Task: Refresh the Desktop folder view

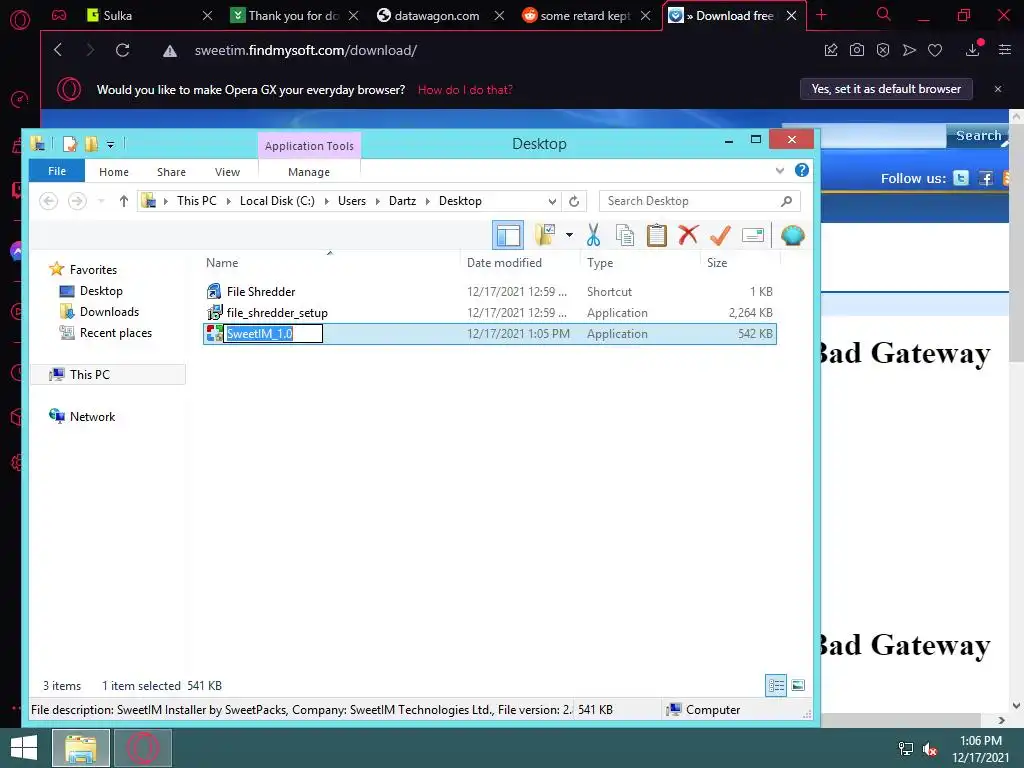Action: tap(574, 201)
